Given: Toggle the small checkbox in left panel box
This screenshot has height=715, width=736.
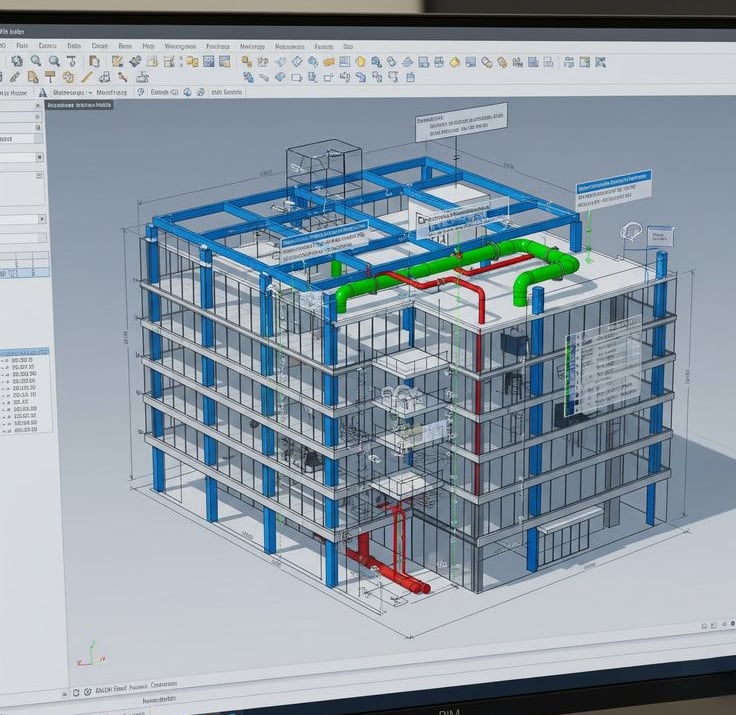Looking at the screenshot, I should [39, 175].
